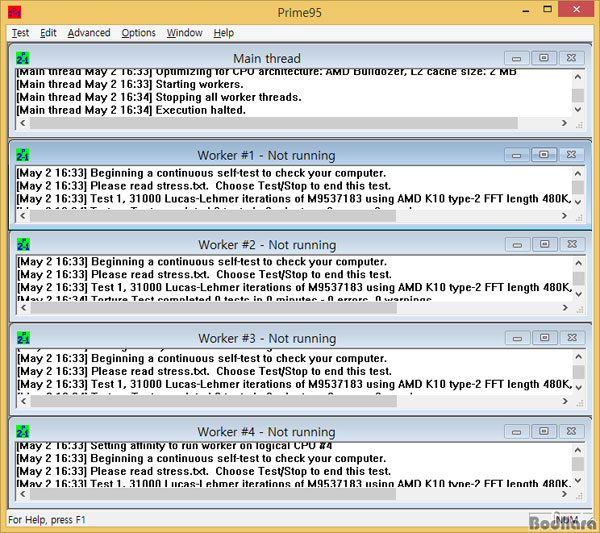Minimize the Worker #4 child window

517,432
